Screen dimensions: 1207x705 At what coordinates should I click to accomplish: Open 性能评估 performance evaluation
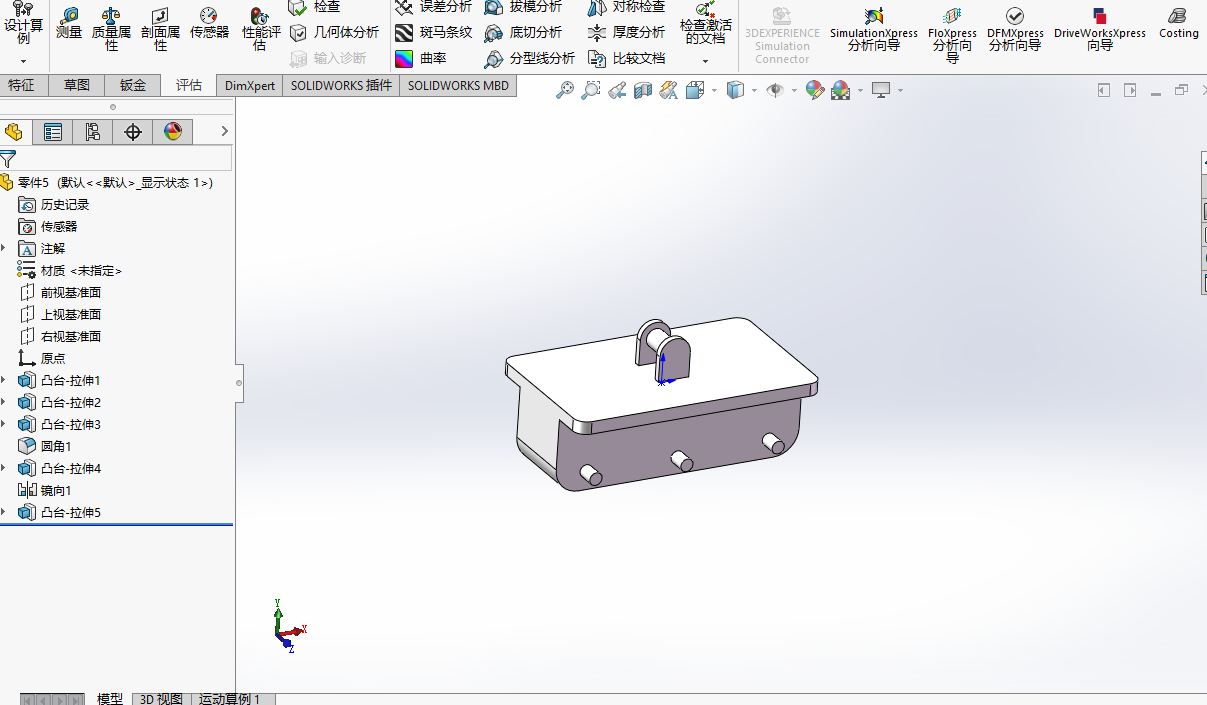pyautogui.click(x=260, y=30)
